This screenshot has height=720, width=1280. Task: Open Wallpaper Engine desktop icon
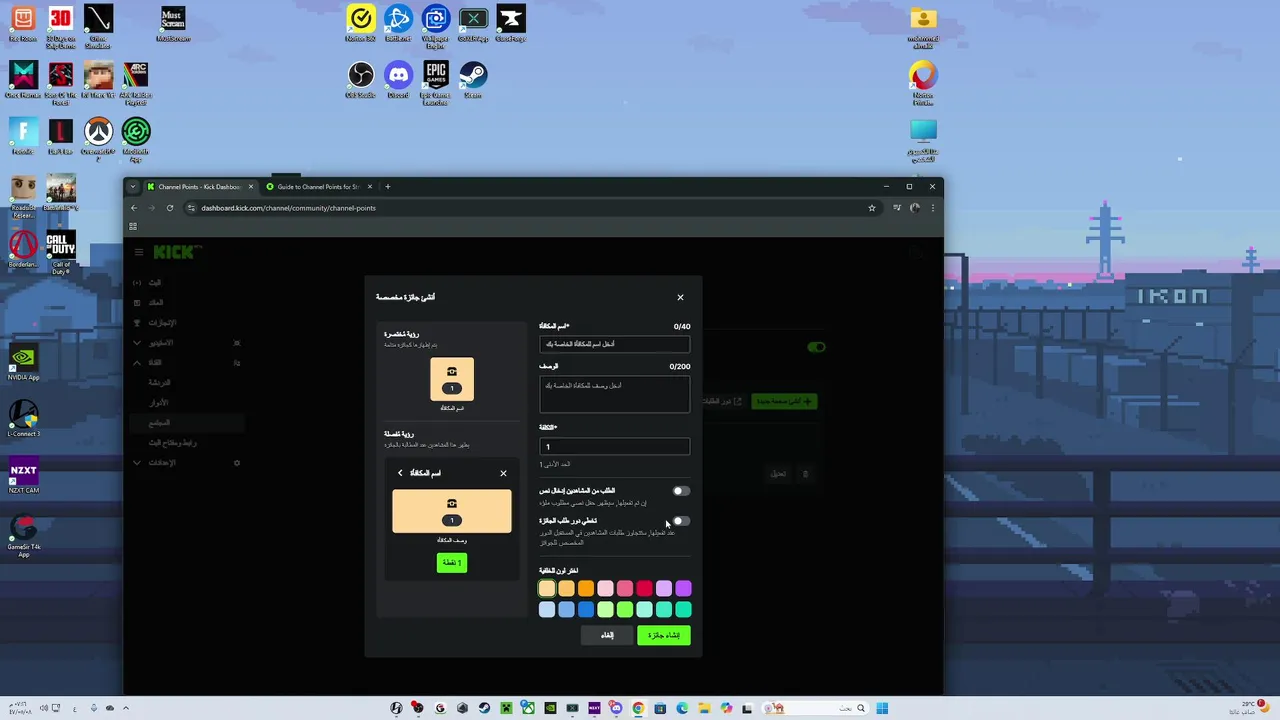coord(435,27)
